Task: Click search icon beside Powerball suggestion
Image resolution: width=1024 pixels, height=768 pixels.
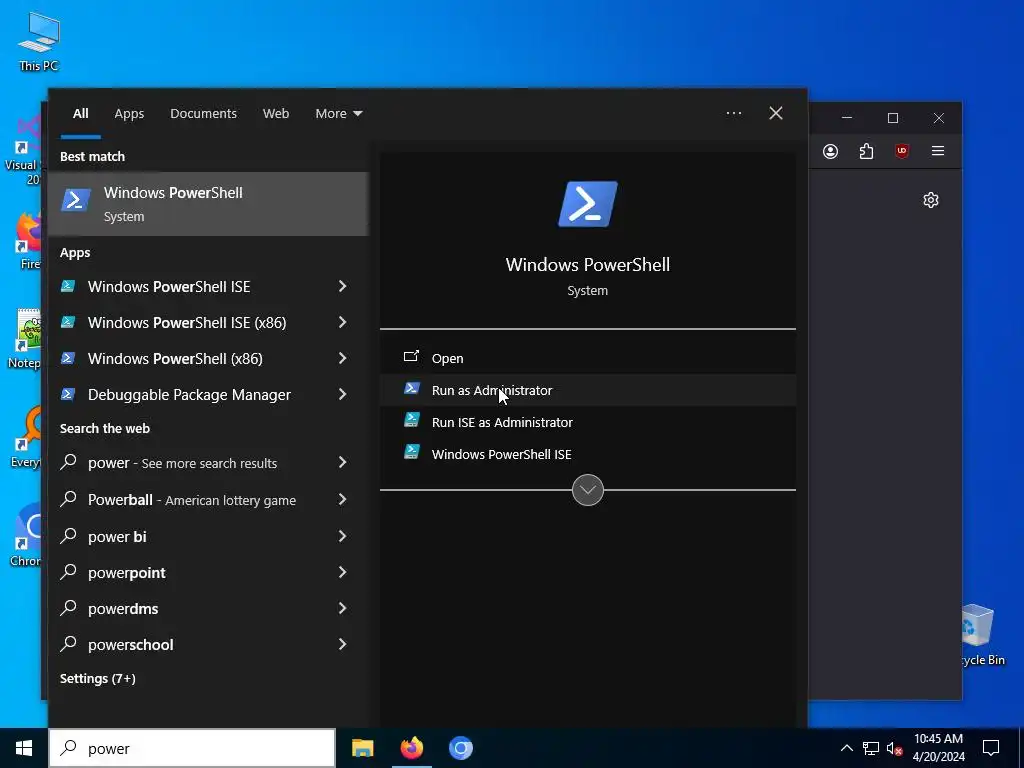Action: coord(68,499)
